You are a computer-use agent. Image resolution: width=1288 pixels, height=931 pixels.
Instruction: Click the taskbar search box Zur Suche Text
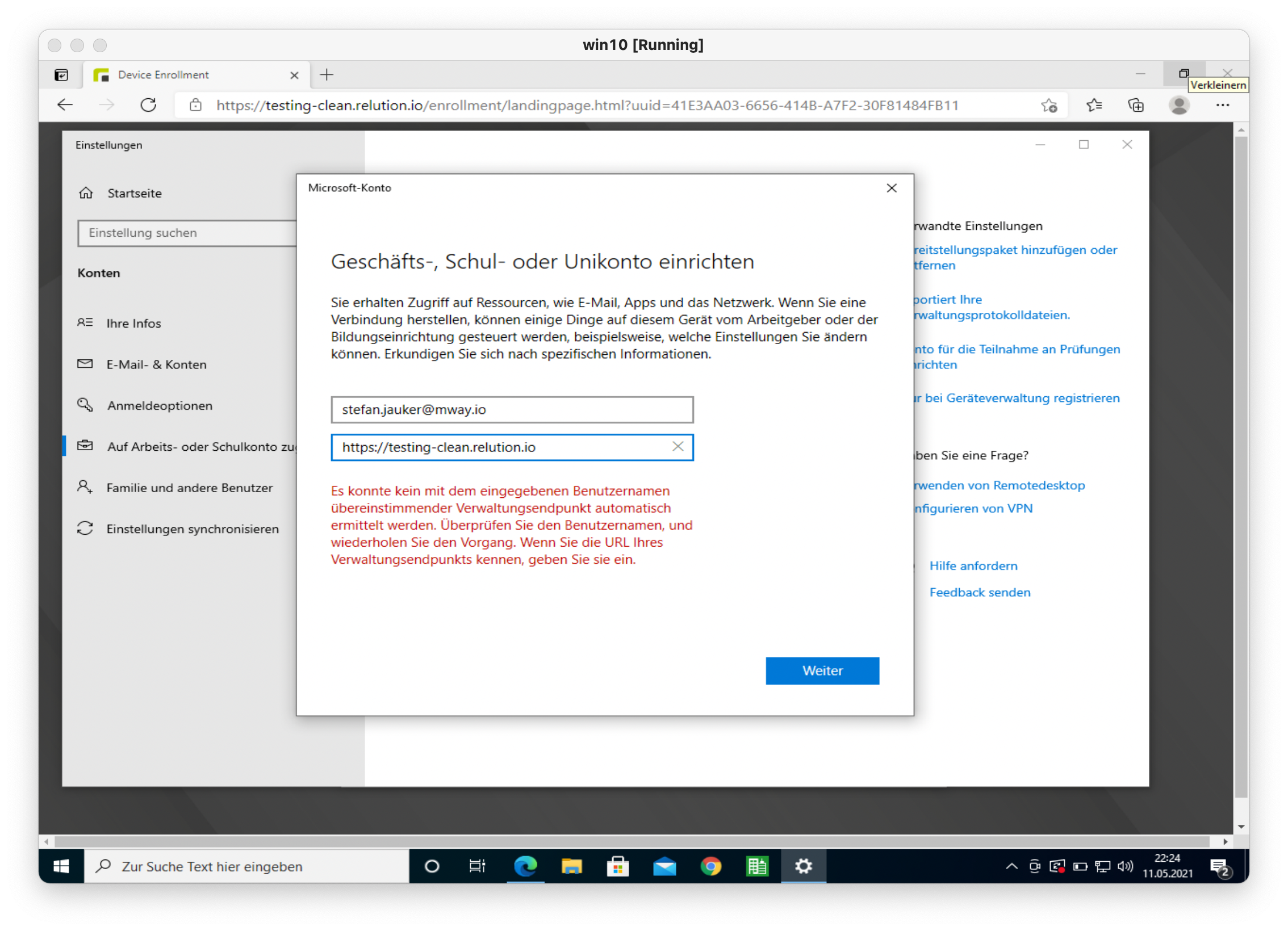(x=246, y=866)
